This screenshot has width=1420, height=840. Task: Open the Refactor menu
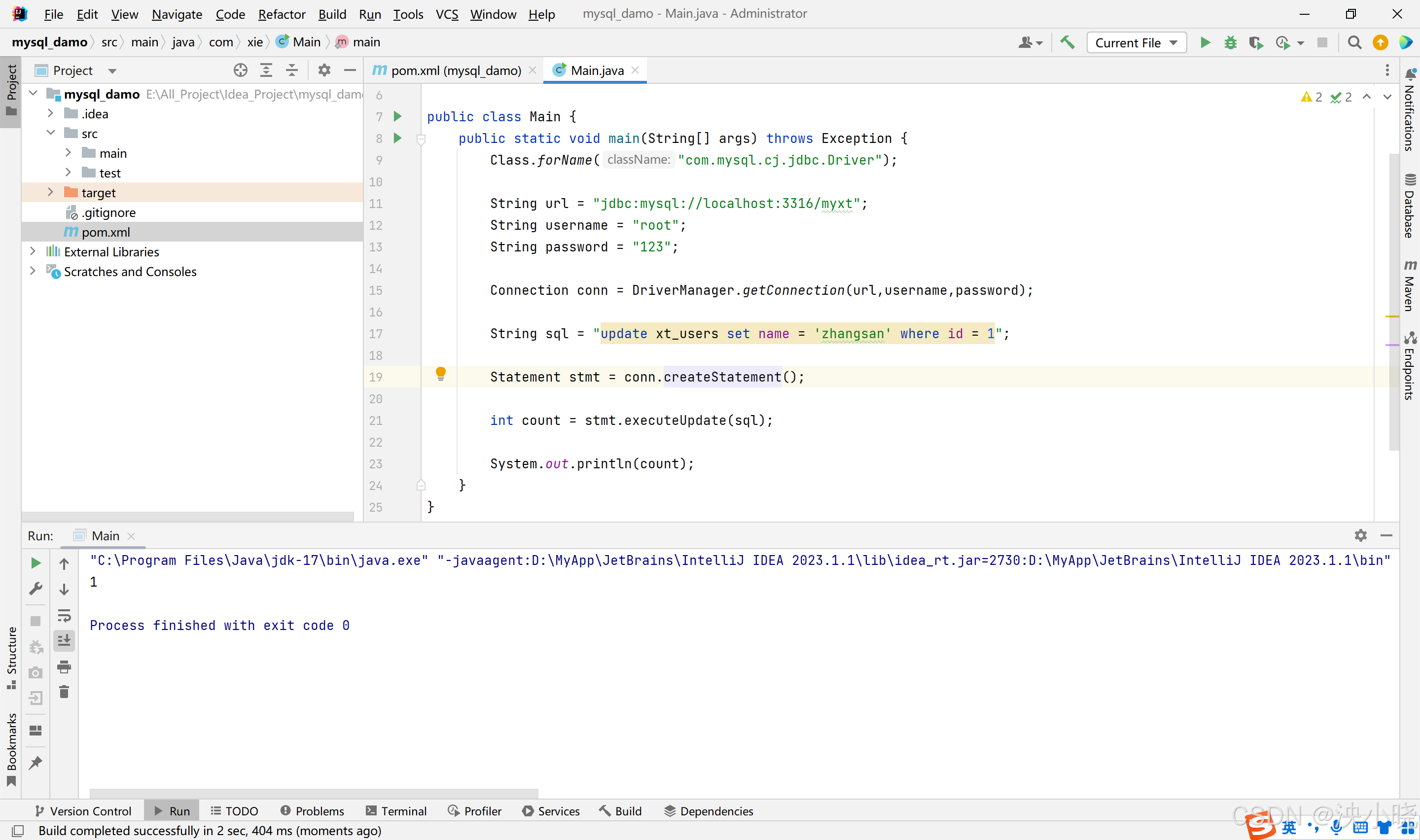pos(281,14)
